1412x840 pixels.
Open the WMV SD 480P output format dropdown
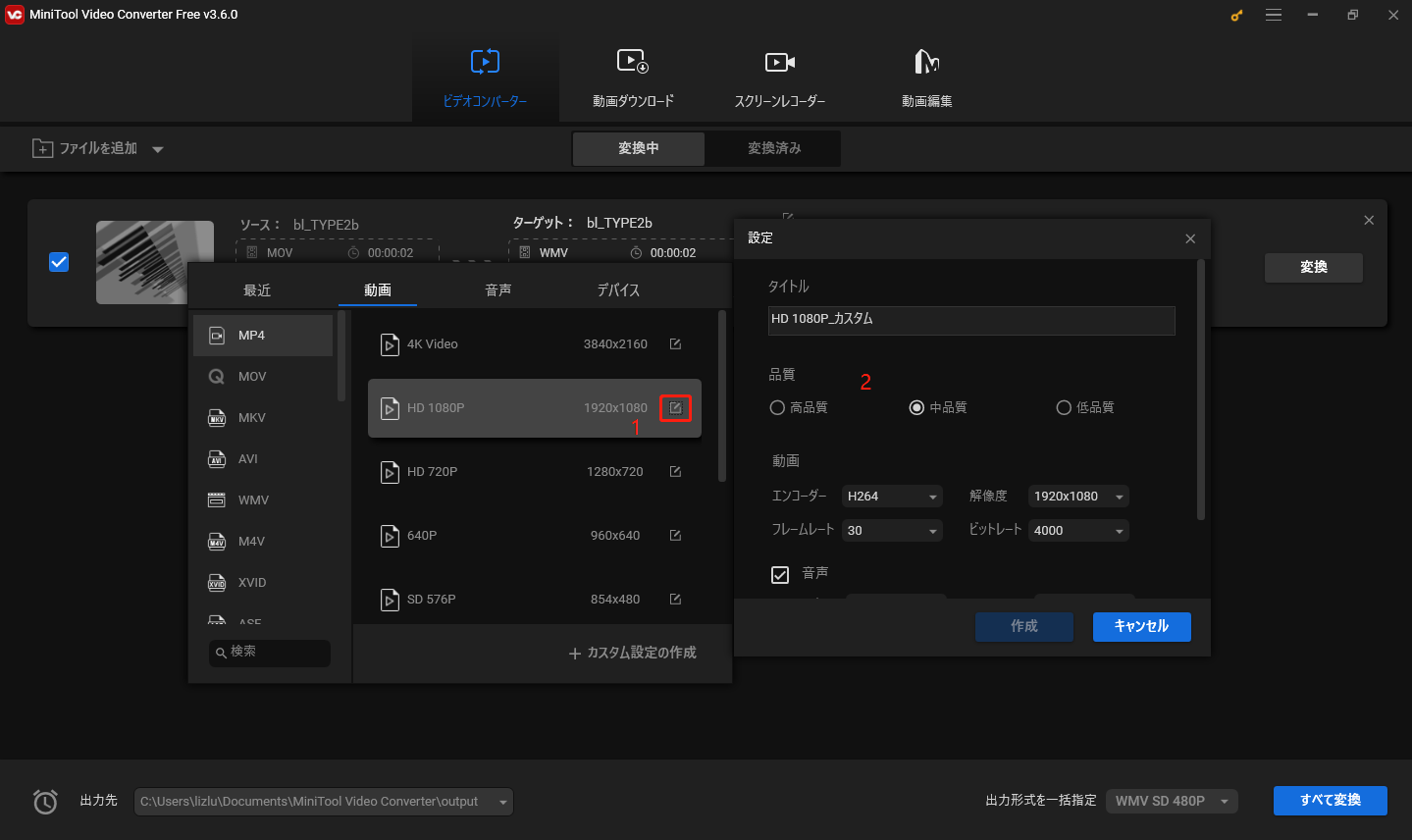tap(1172, 801)
